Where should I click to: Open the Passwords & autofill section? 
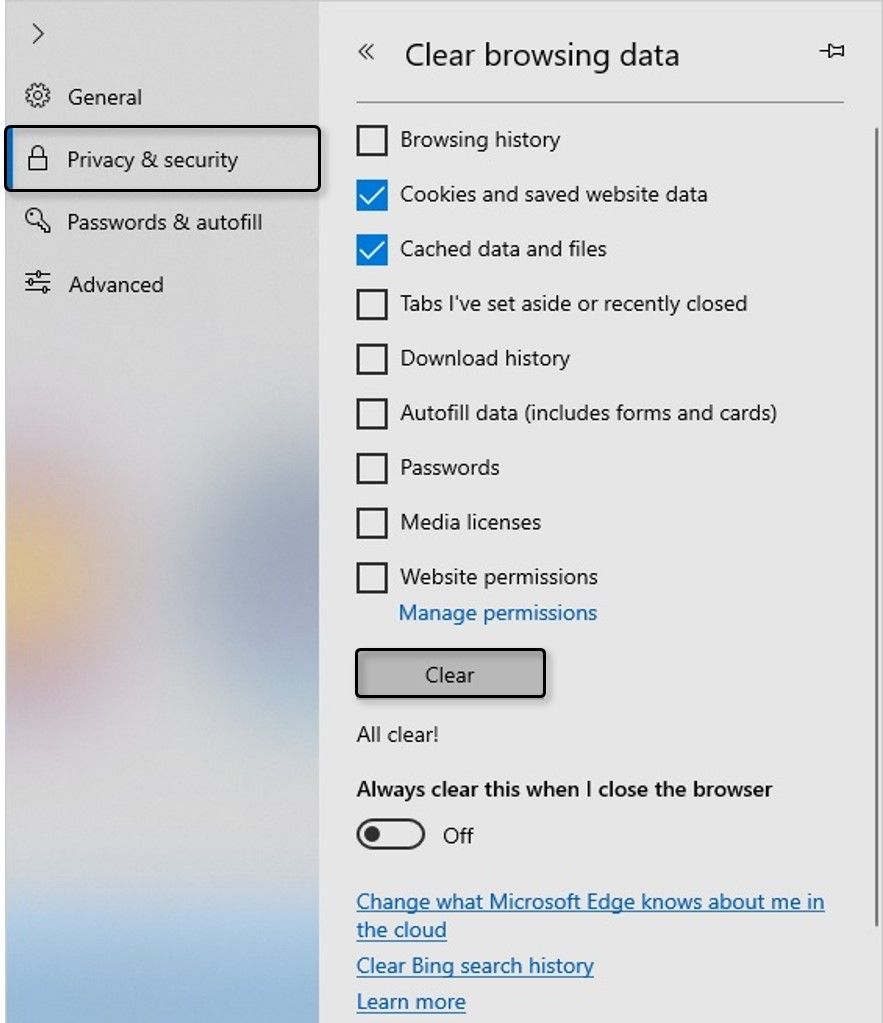(163, 222)
